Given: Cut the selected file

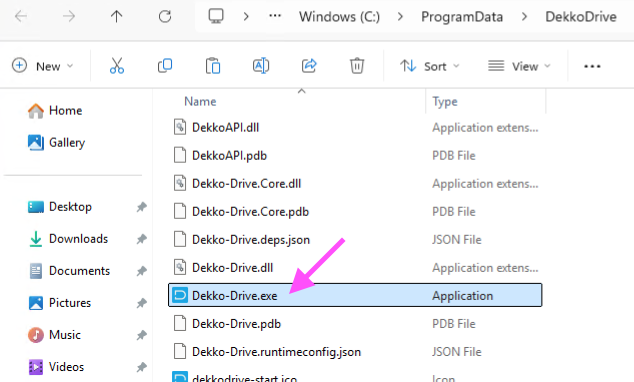Looking at the screenshot, I should click(x=117, y=65).
